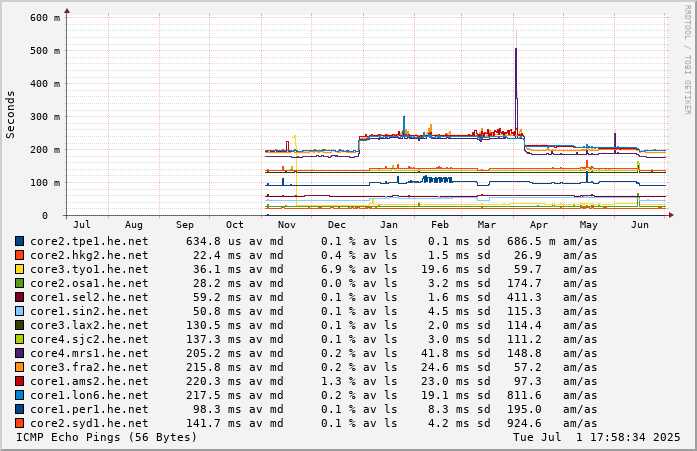The image size is (697, 451).
Task: Click the core1.lon6.he.net blue swatch
Action: click(x=20, y=395)
